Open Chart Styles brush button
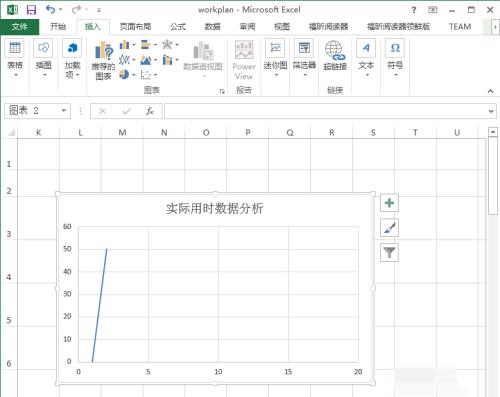Screen dimensions: 500x397 (389, 228)
